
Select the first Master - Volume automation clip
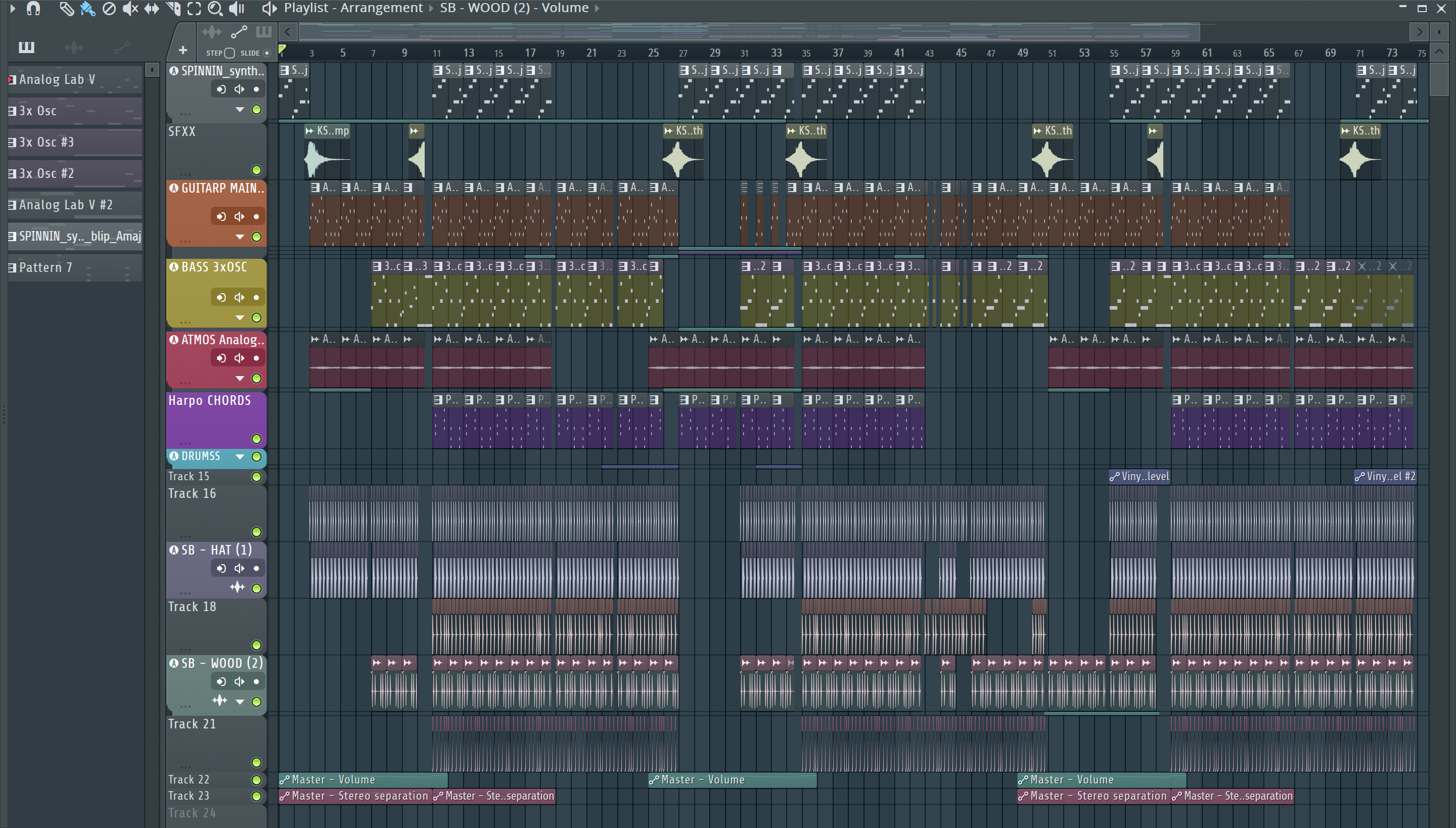[363, 779]
